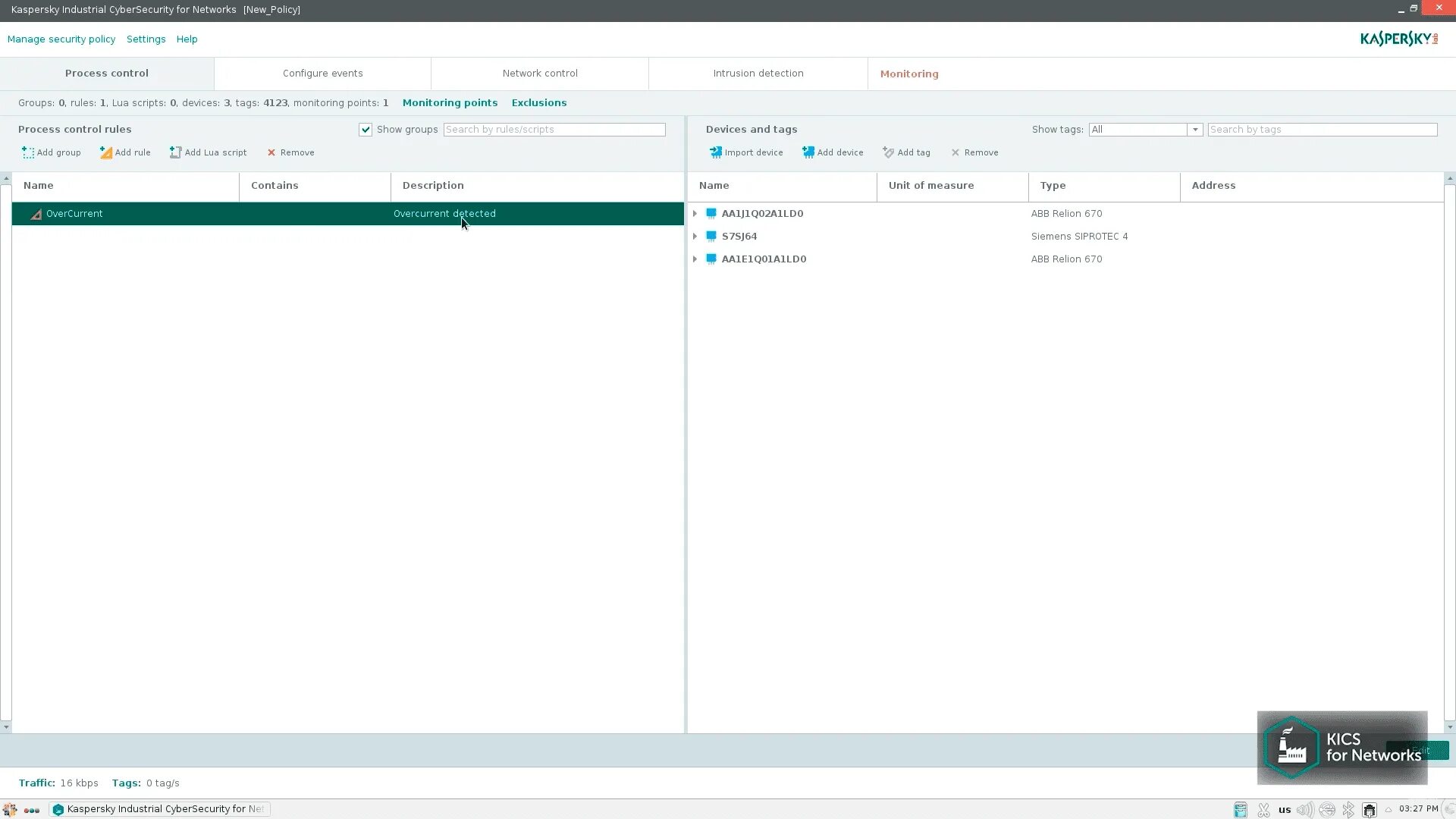
Task: Click the Kaspersky logo
Action: click(1398, 39)
